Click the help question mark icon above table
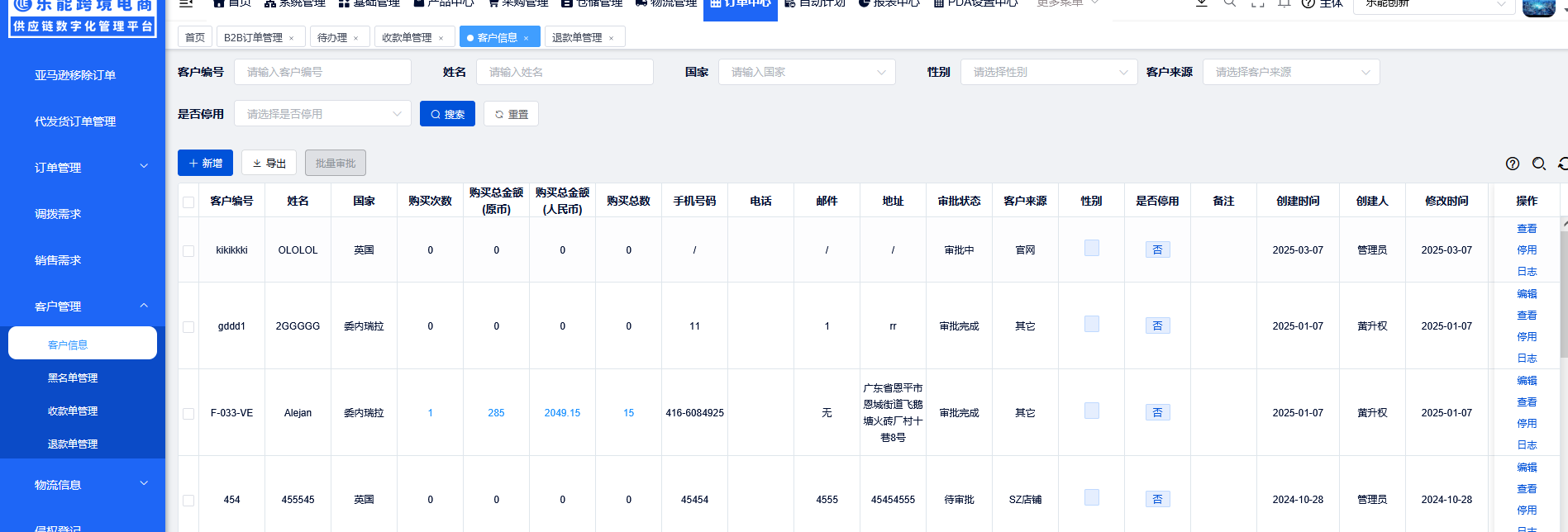The image size is (1568, 532). pos(1513,164)
